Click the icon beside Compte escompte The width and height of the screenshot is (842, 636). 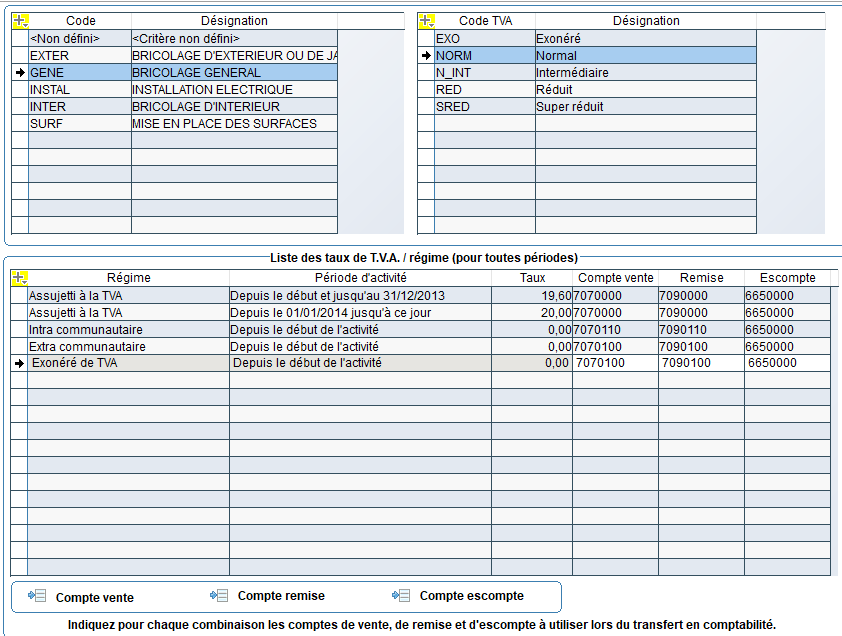[401, 596]
